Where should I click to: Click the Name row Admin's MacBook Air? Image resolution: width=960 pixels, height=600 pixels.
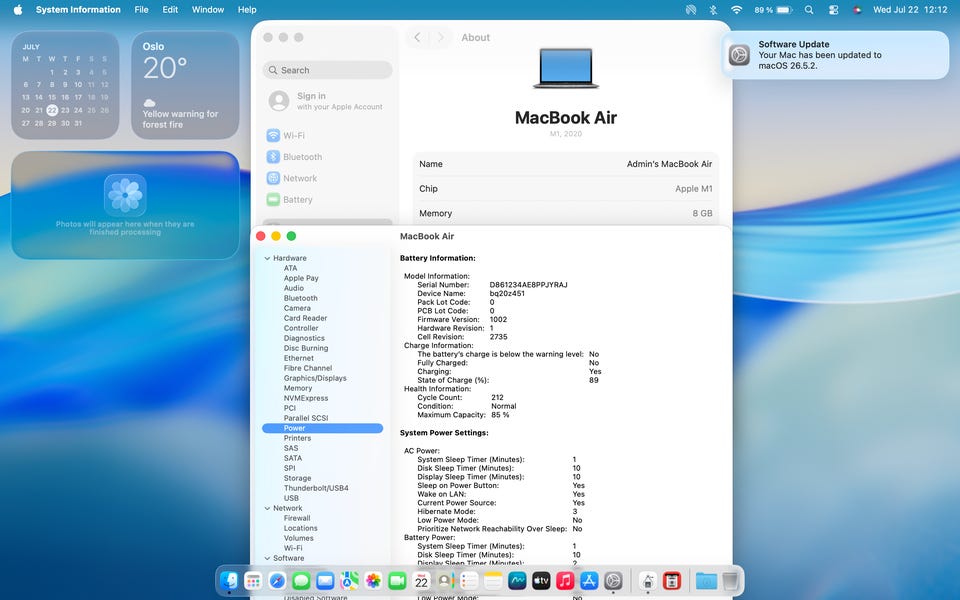565,164
